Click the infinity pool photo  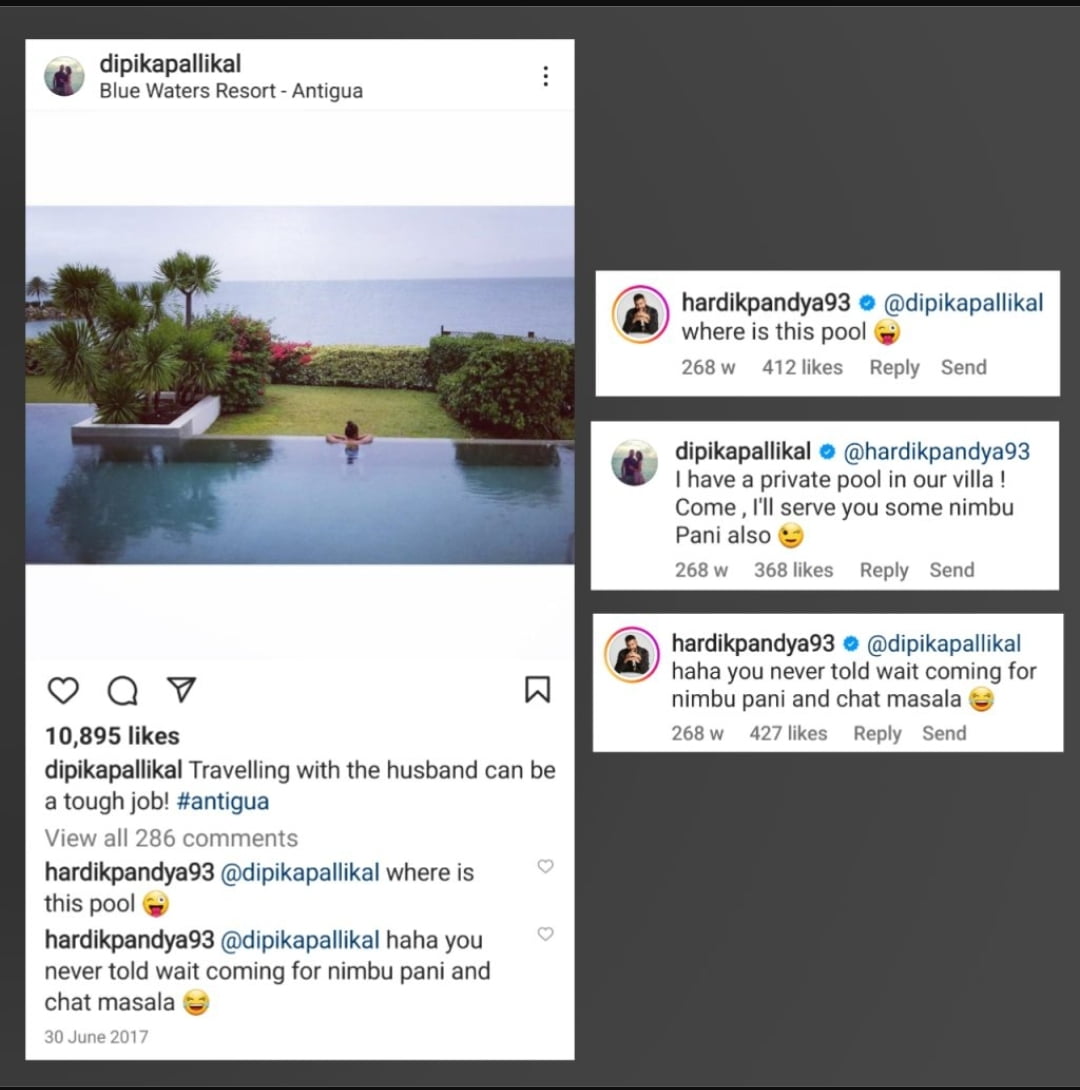[300, 385]
